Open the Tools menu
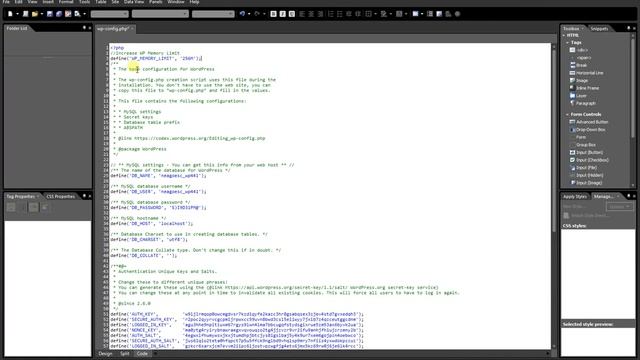The width and height of the screenshot is (640, 360). coord(84,2)
